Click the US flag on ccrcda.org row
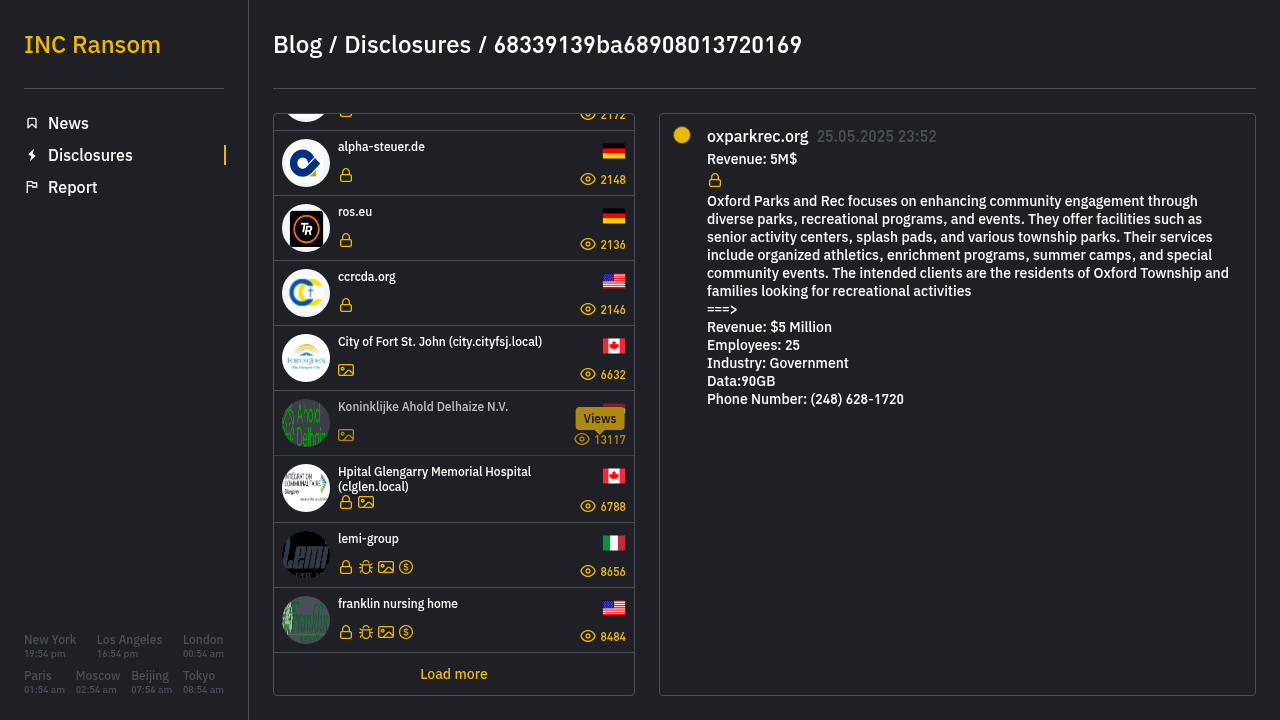 point(614,281)
